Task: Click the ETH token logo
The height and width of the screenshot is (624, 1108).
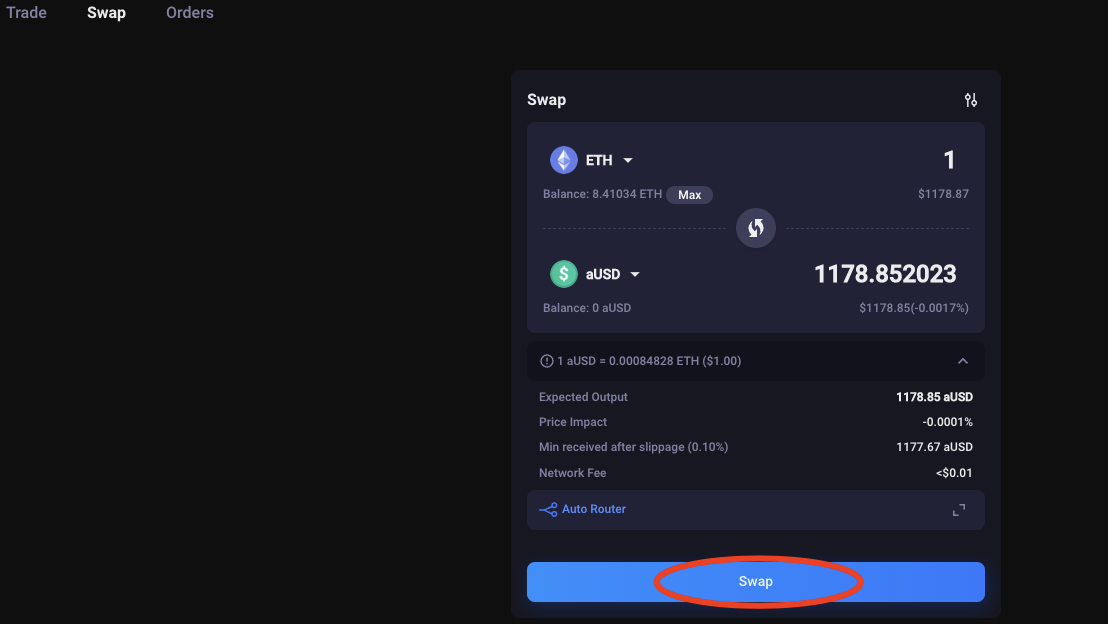Action: tap(564, 160)
